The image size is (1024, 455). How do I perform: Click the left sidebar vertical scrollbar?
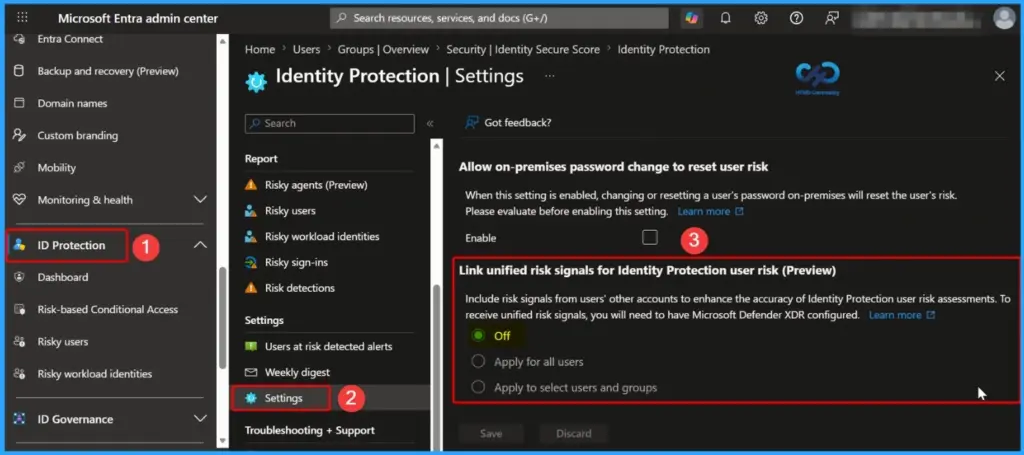[223, 319]
